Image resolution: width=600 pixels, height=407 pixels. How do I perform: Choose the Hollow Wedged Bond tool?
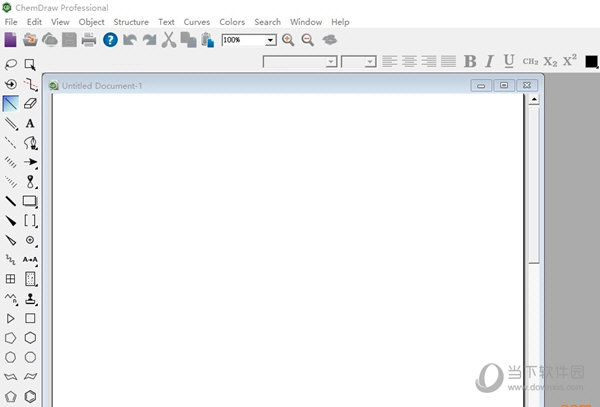click(11, 240)
